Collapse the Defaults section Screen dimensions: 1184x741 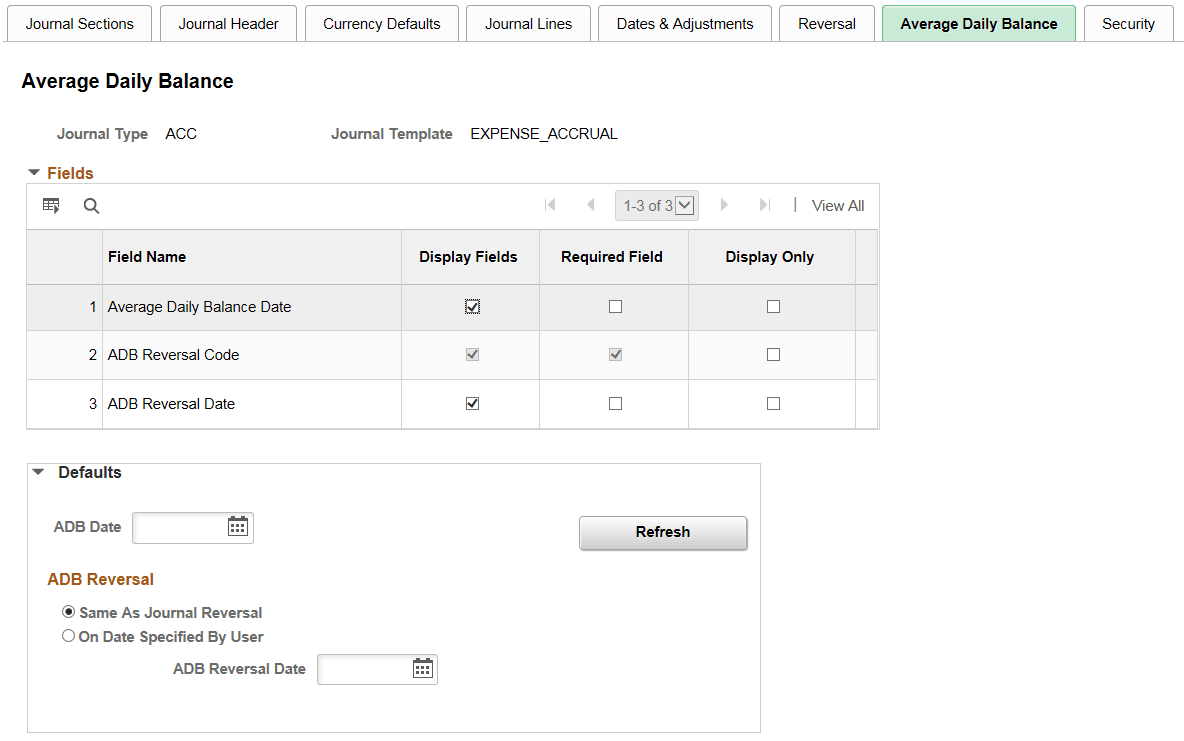(x=38, y=472)
